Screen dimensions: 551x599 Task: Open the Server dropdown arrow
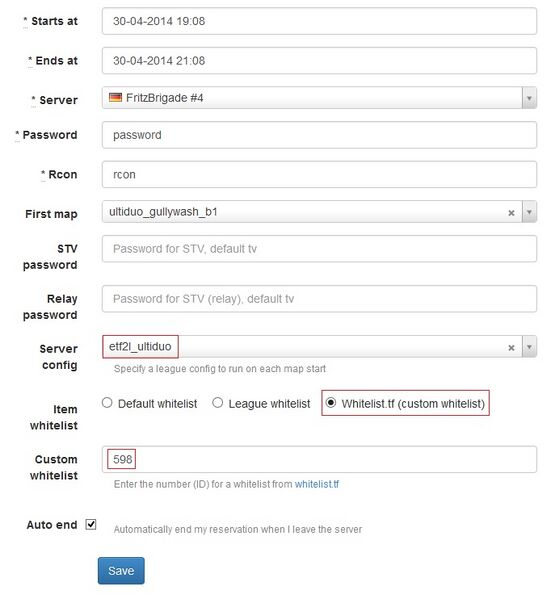[x=529, y=98]
